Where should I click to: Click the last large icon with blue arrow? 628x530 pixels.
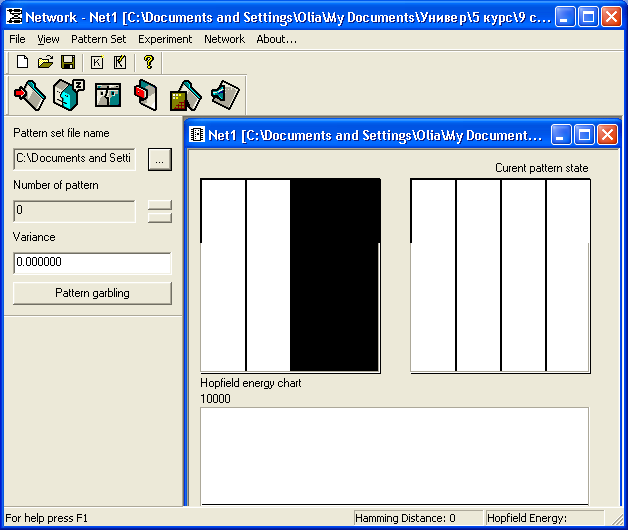[224, 95]
